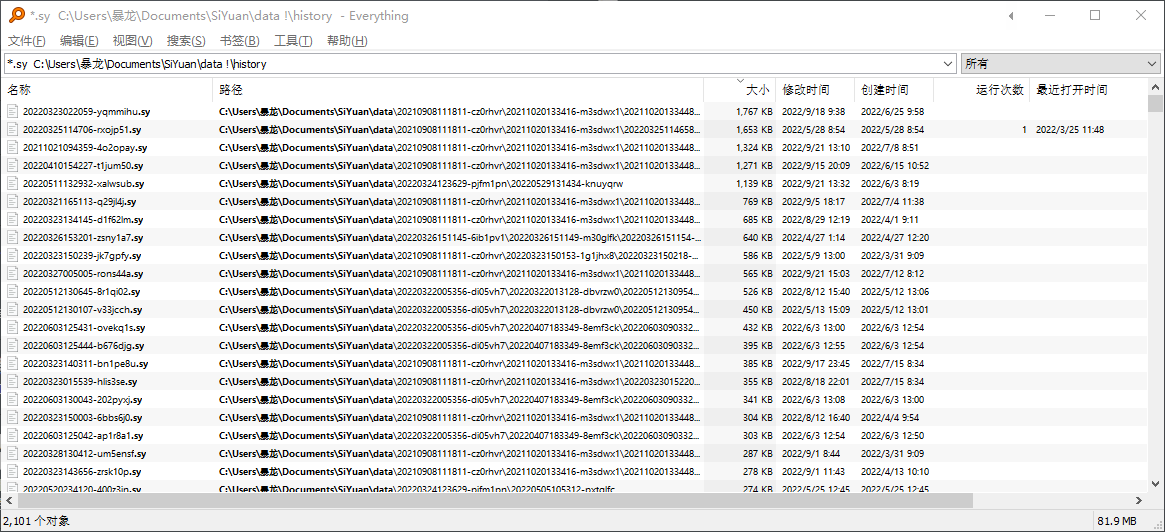Sort by 路径 column header
The image size is (1165, 532).
pyautogui.click(x=458, y=90)
